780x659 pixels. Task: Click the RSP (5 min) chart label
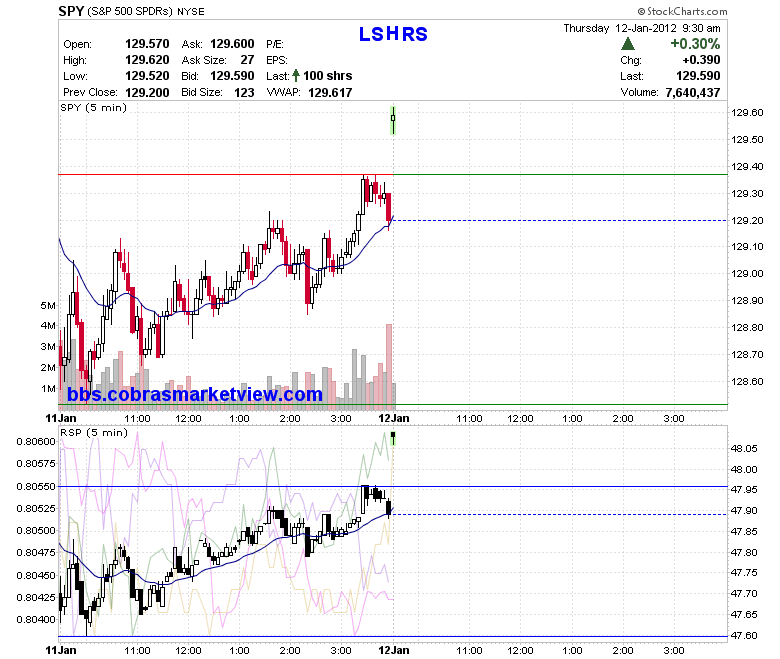[x=94, y=433]
